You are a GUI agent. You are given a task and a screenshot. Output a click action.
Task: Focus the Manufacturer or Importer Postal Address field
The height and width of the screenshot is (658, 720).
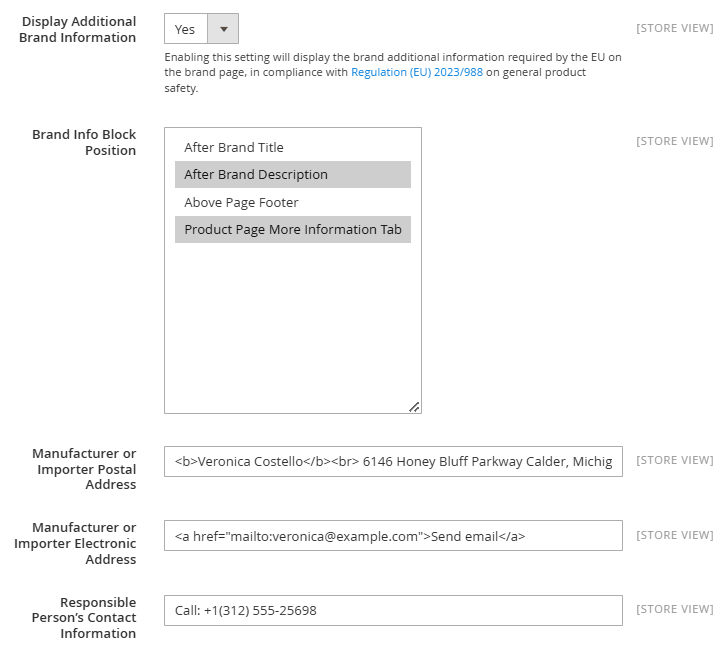pos(393,461)
